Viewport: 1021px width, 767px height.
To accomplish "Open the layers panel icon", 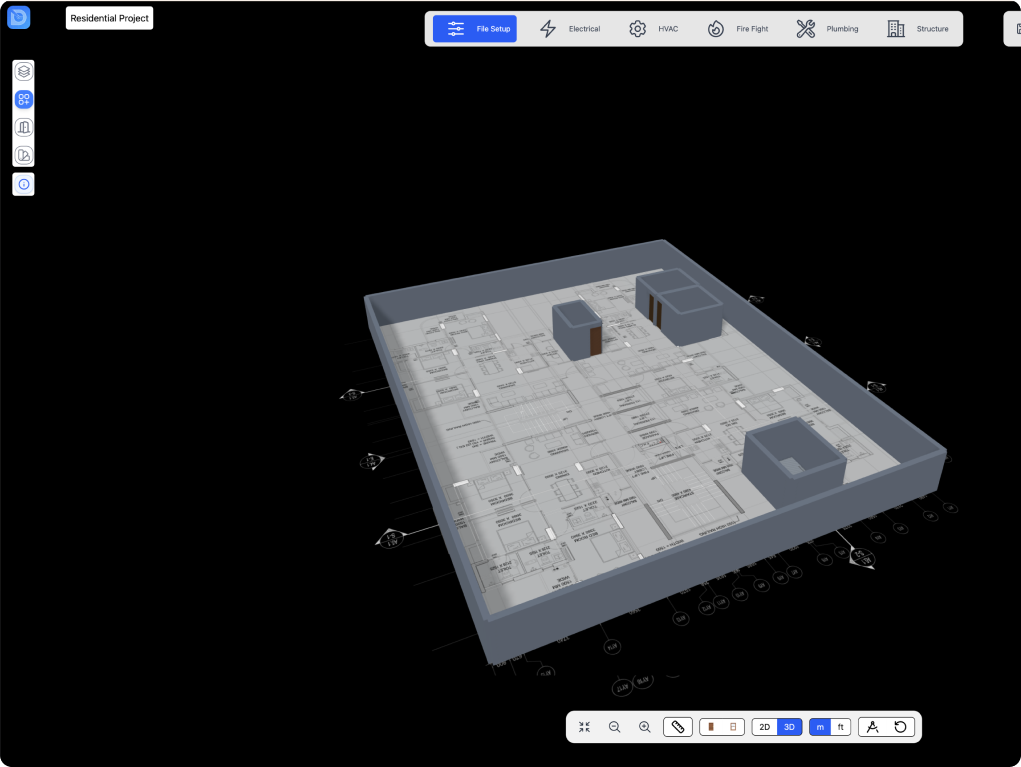I will (24, 72).
